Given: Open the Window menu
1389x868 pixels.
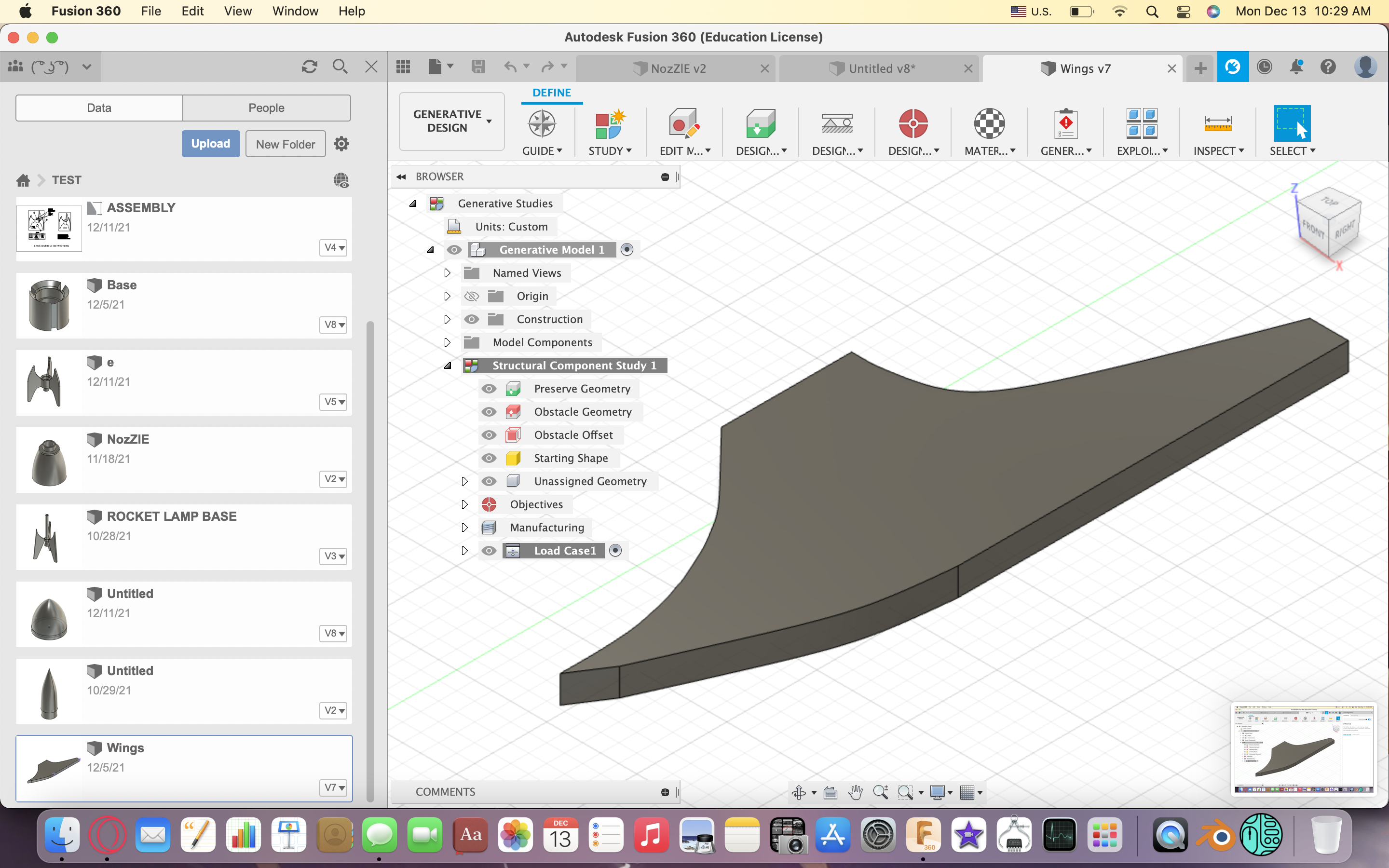Looking at the screenshot, I should (295, 11).
